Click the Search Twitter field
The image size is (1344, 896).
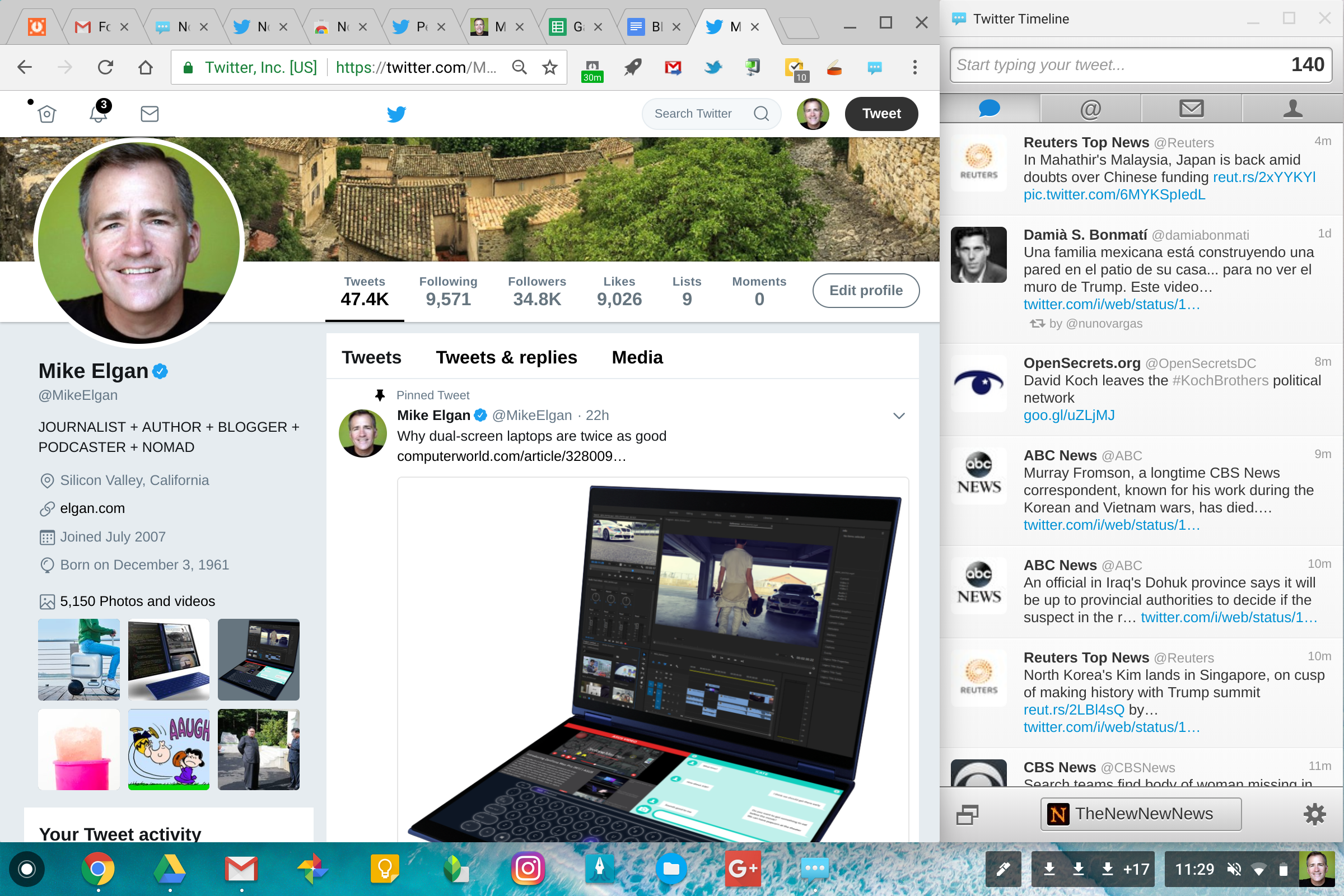[711, 114]
